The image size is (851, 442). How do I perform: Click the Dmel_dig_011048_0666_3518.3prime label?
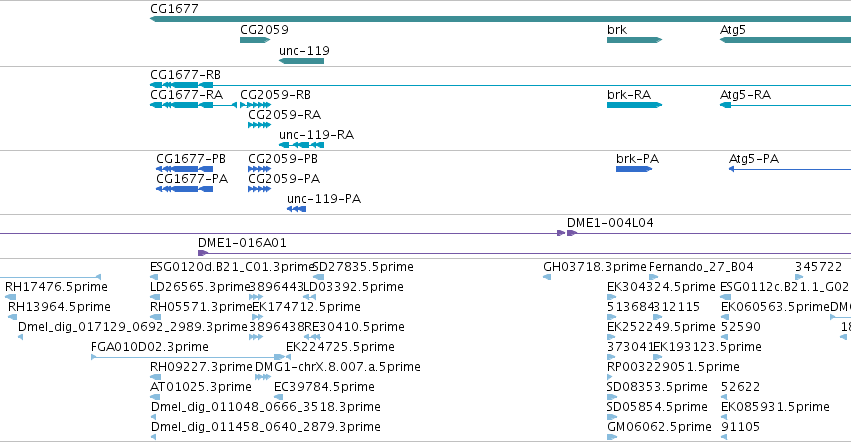[265, 407]
